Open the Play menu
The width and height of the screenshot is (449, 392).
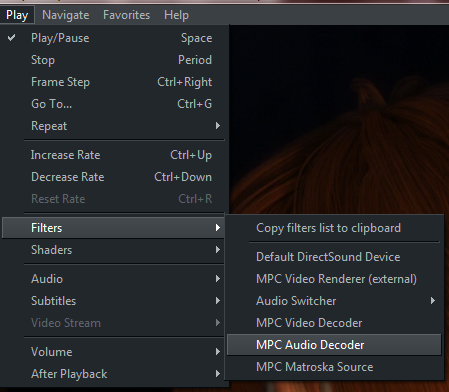[17, 15]
